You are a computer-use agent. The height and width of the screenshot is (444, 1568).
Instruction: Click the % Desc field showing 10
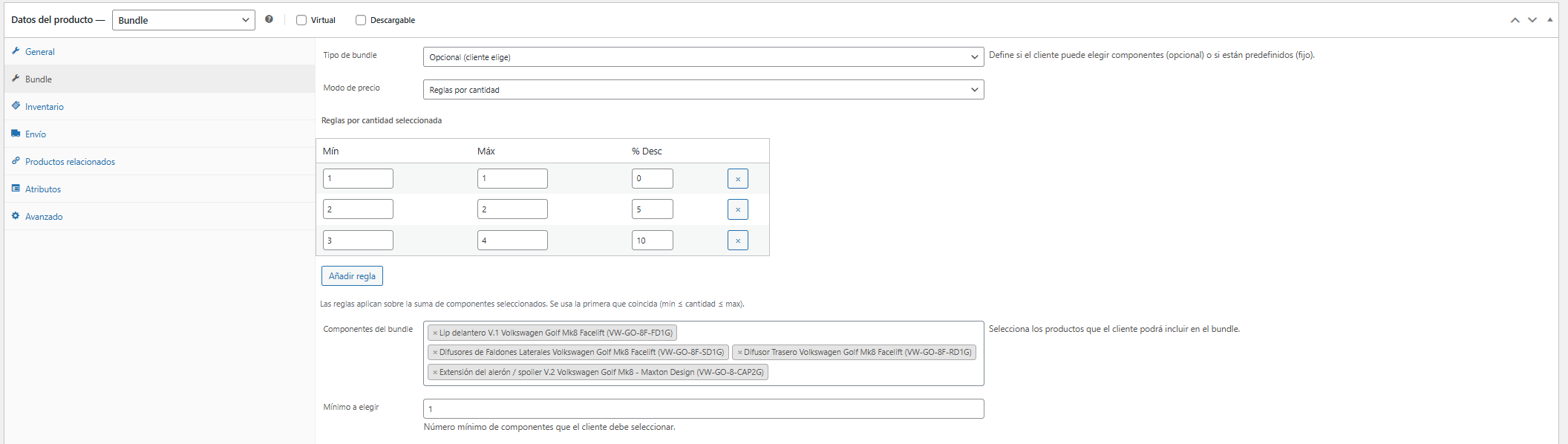click(x=653, y=241)
